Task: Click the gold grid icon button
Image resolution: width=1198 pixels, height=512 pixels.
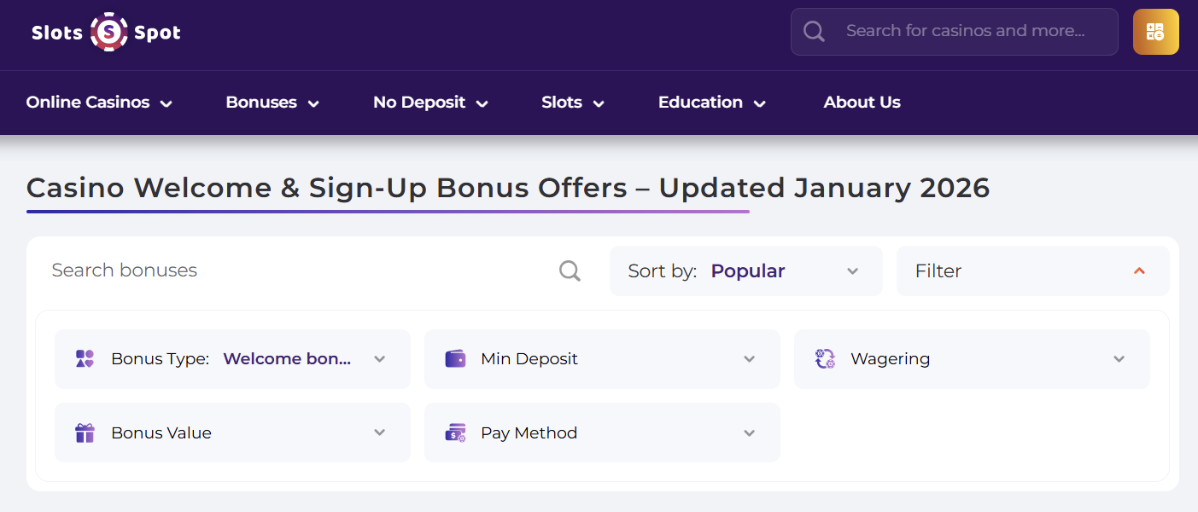Action: pos(1155,32)
